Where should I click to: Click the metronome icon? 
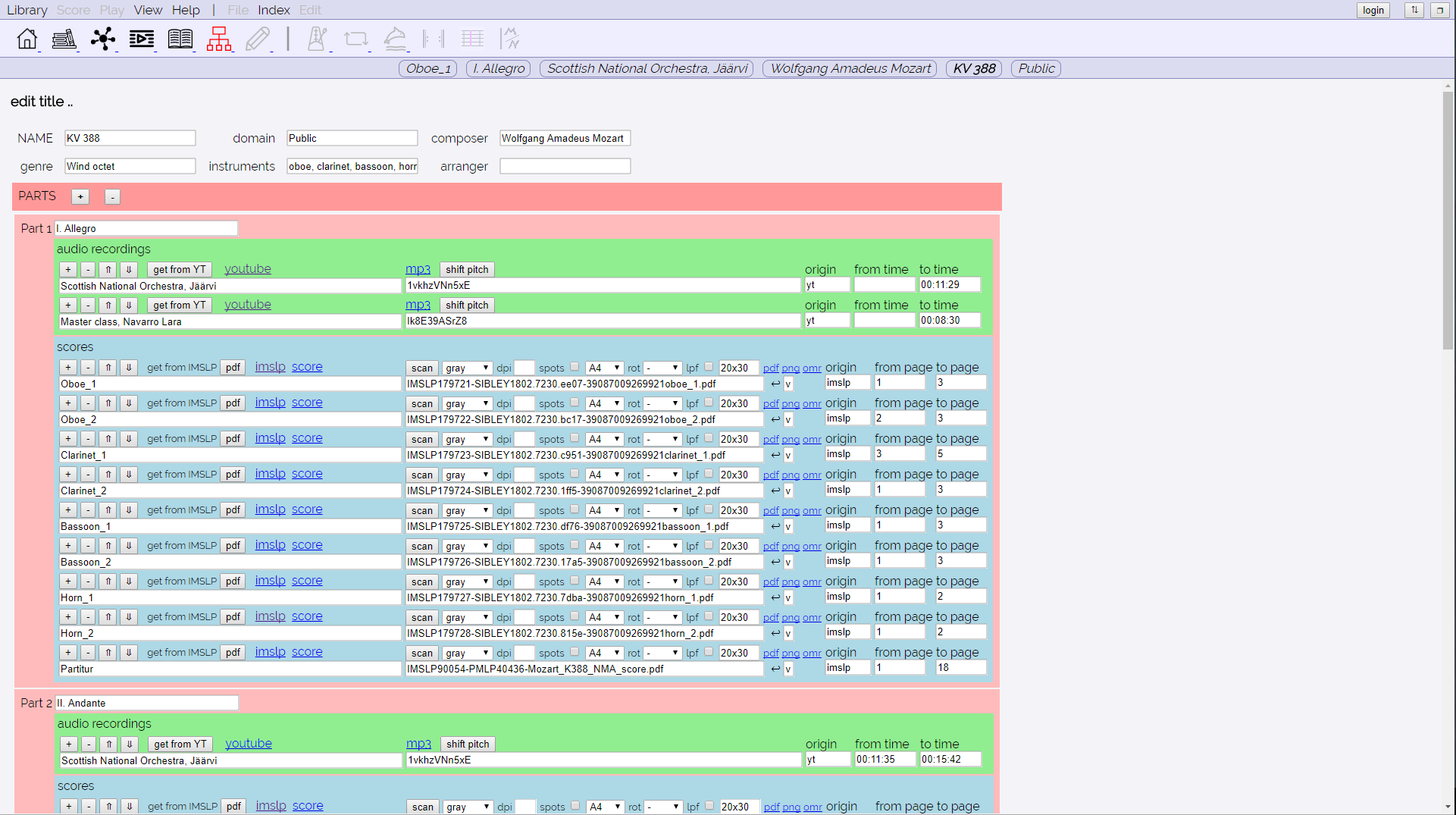coord(317,39)
